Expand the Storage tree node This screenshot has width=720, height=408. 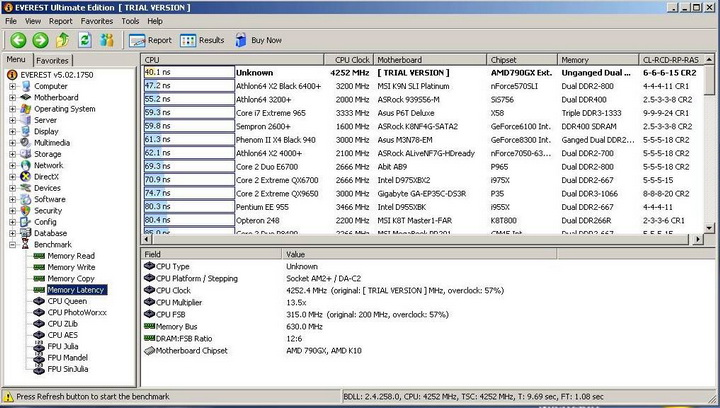tap(12, 154)
